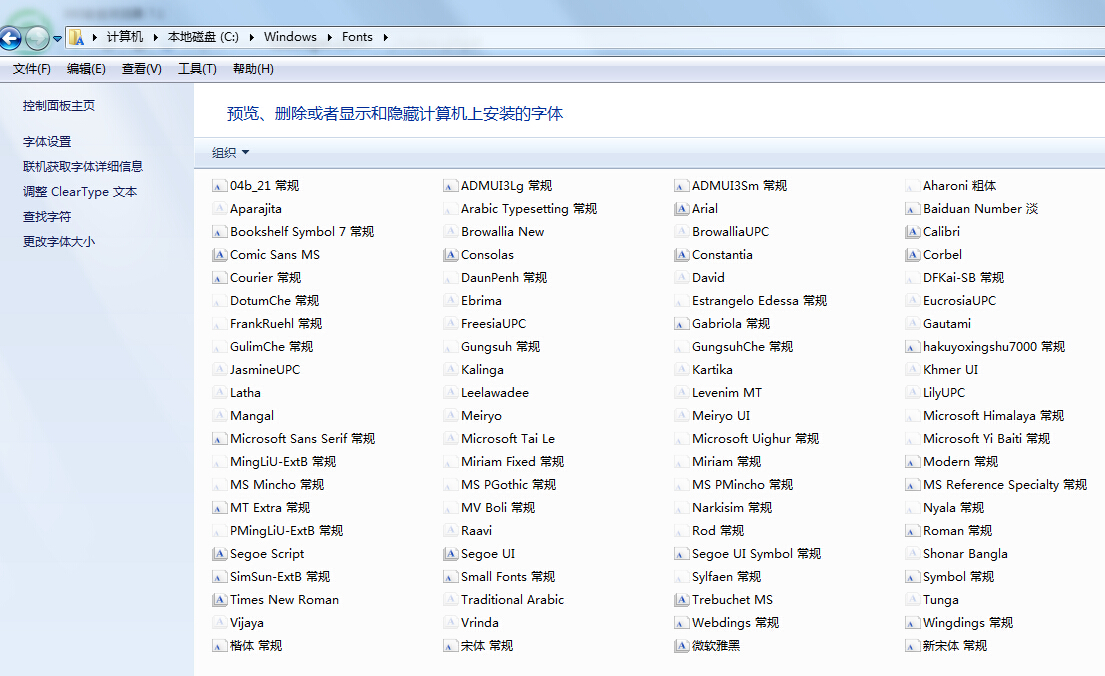Select Traditional Arabic font name
The height and width of the screenshot is (676, 1105).
512,599
